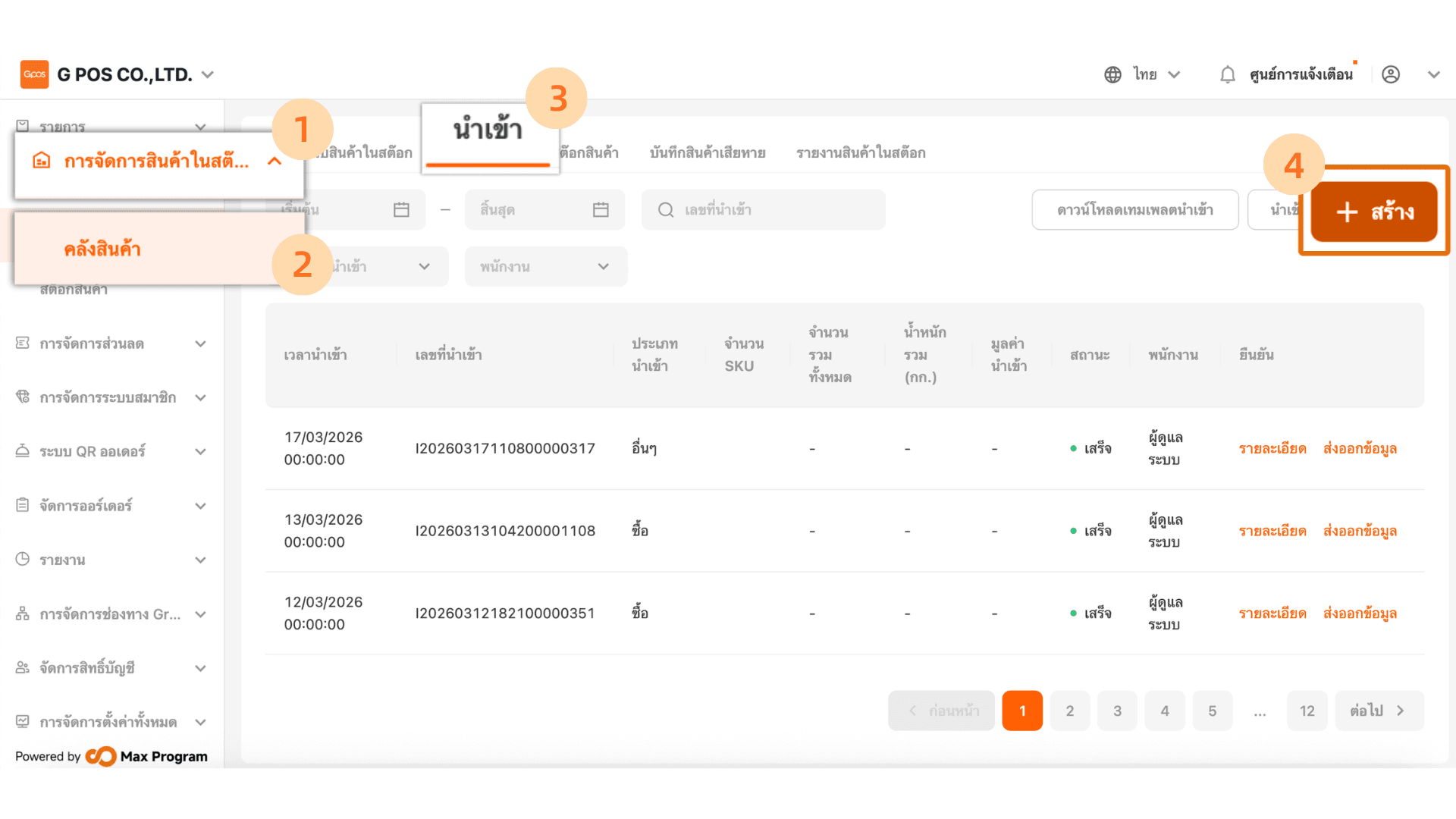Image resolution: width=1456 pixels, height=819 pixels.
Task: Open รายละเอียด link for 17/03/2026 row
Action: (1272, 449)
